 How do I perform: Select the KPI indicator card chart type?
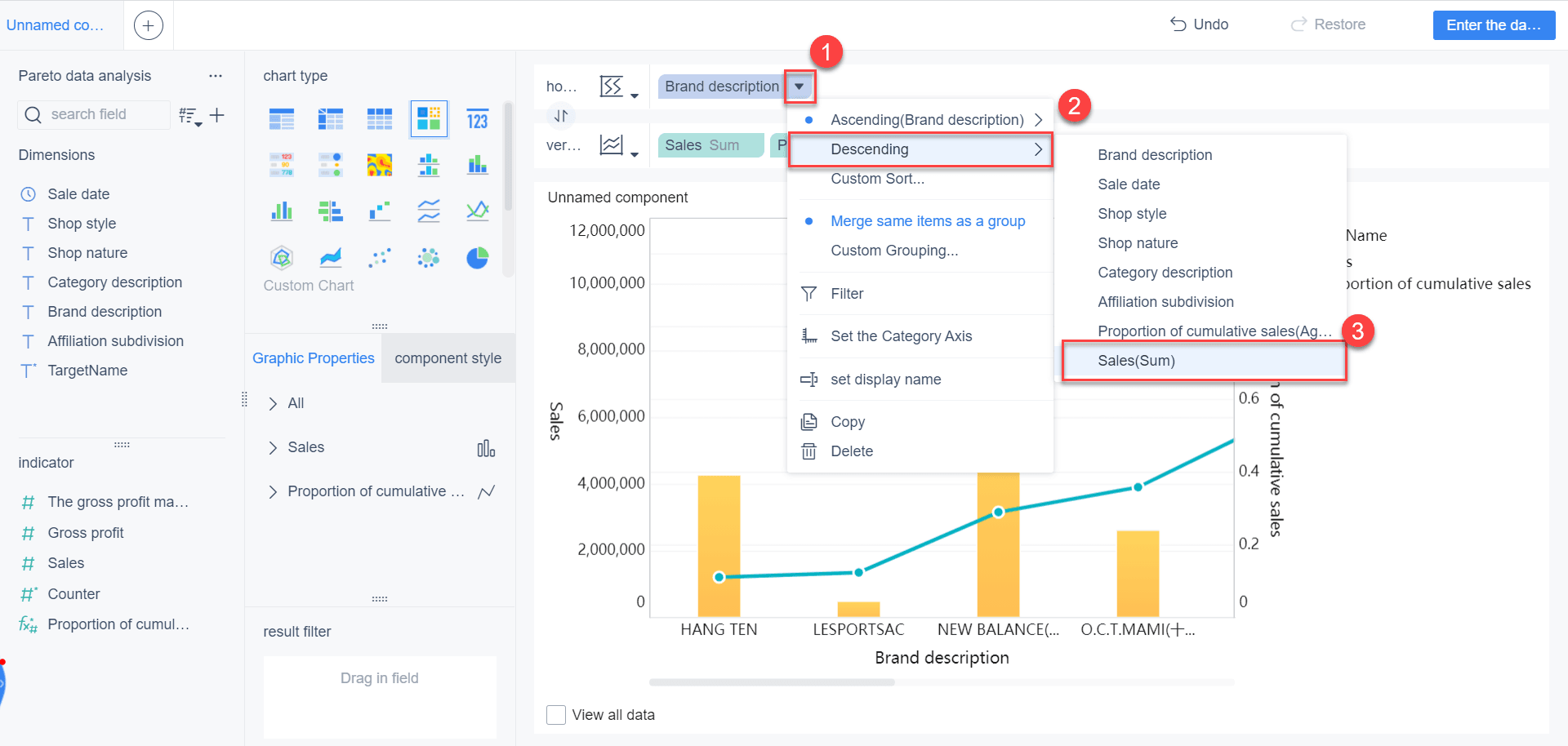click(x=478, y=119)
